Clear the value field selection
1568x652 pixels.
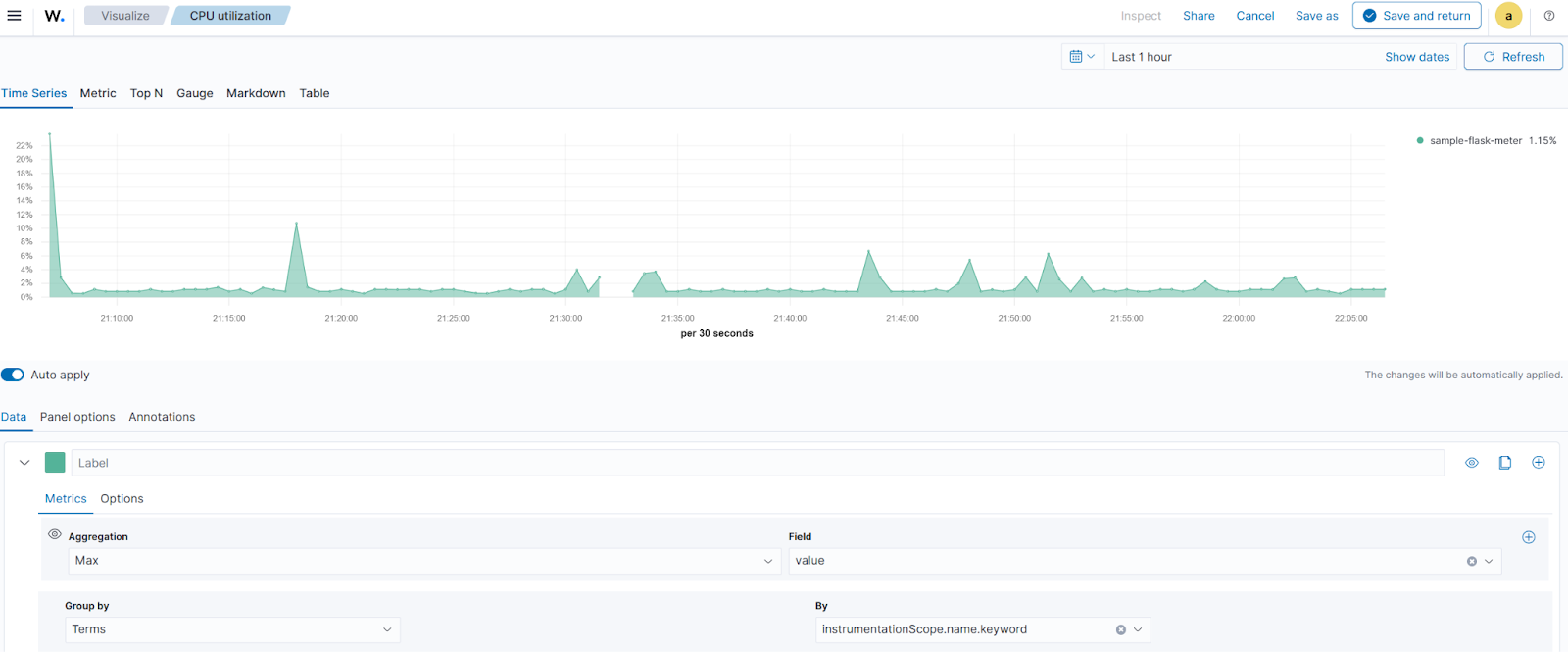pyautogui.click(x=1471, y=562)
